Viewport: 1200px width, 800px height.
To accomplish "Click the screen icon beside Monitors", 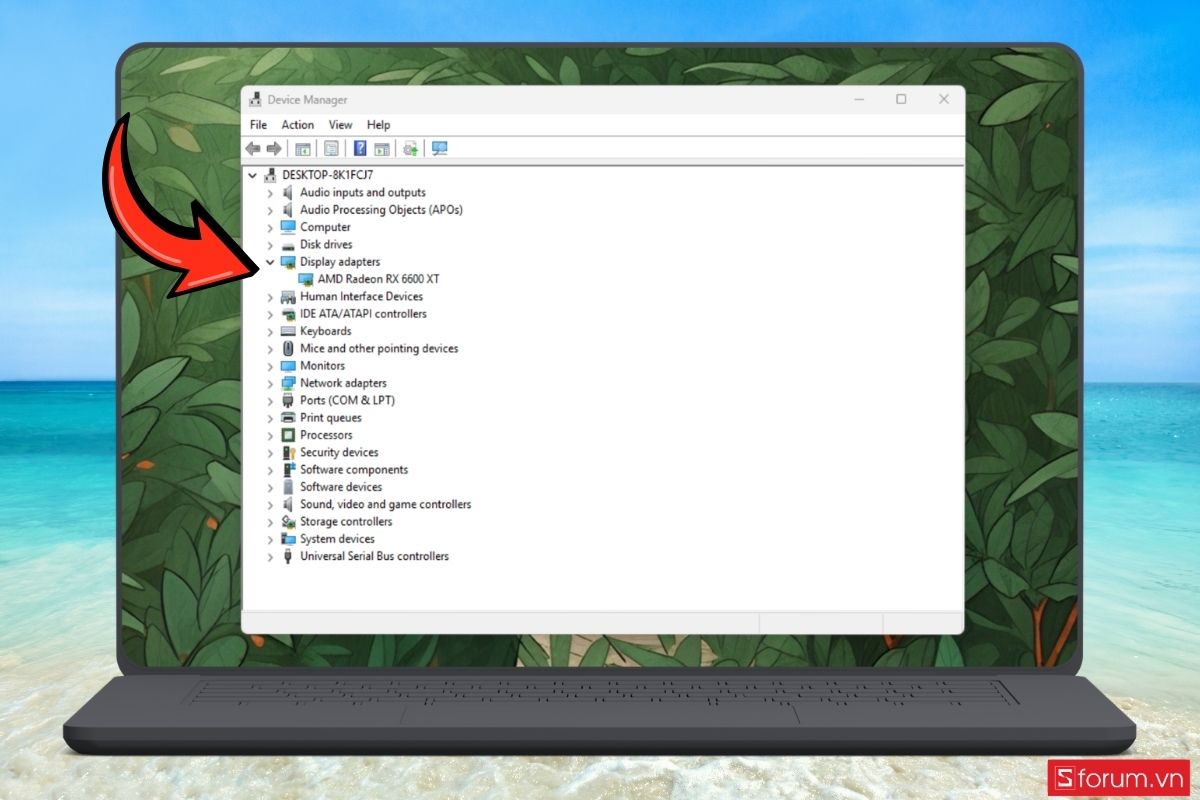I will [288, 366].
